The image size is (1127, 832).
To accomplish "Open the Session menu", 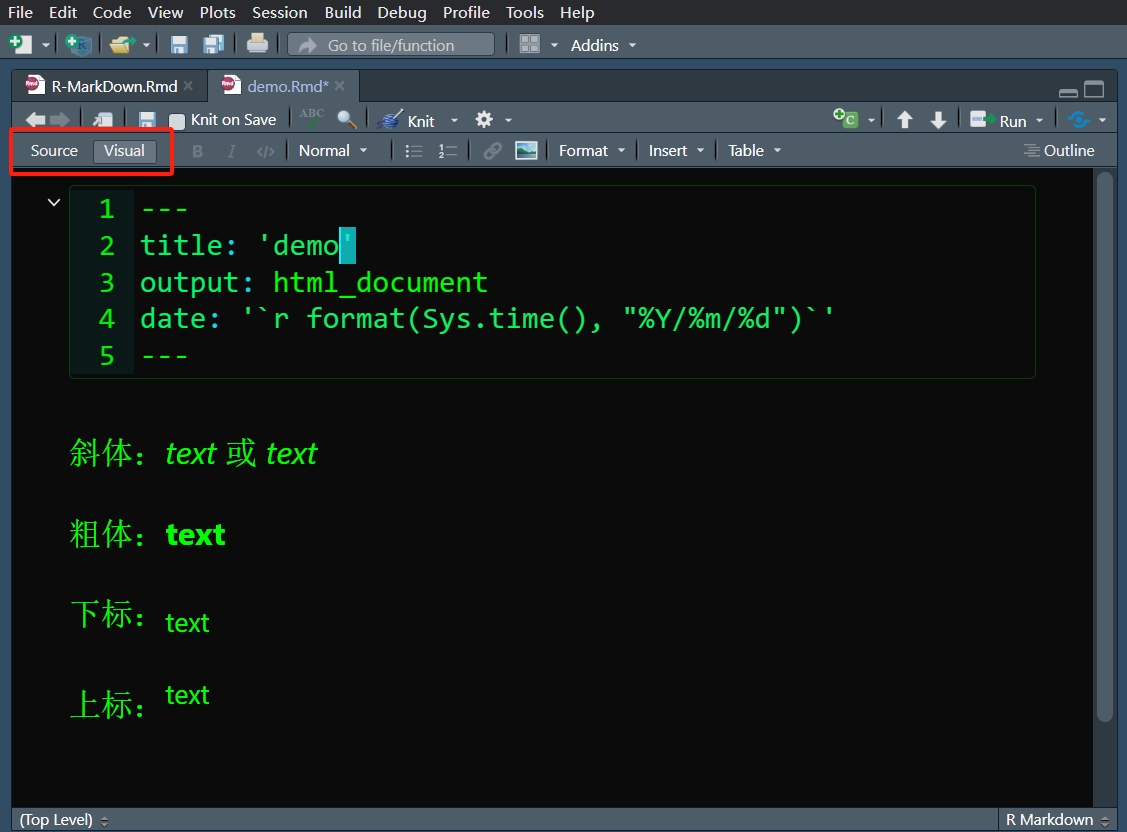I will click(280, 12).
